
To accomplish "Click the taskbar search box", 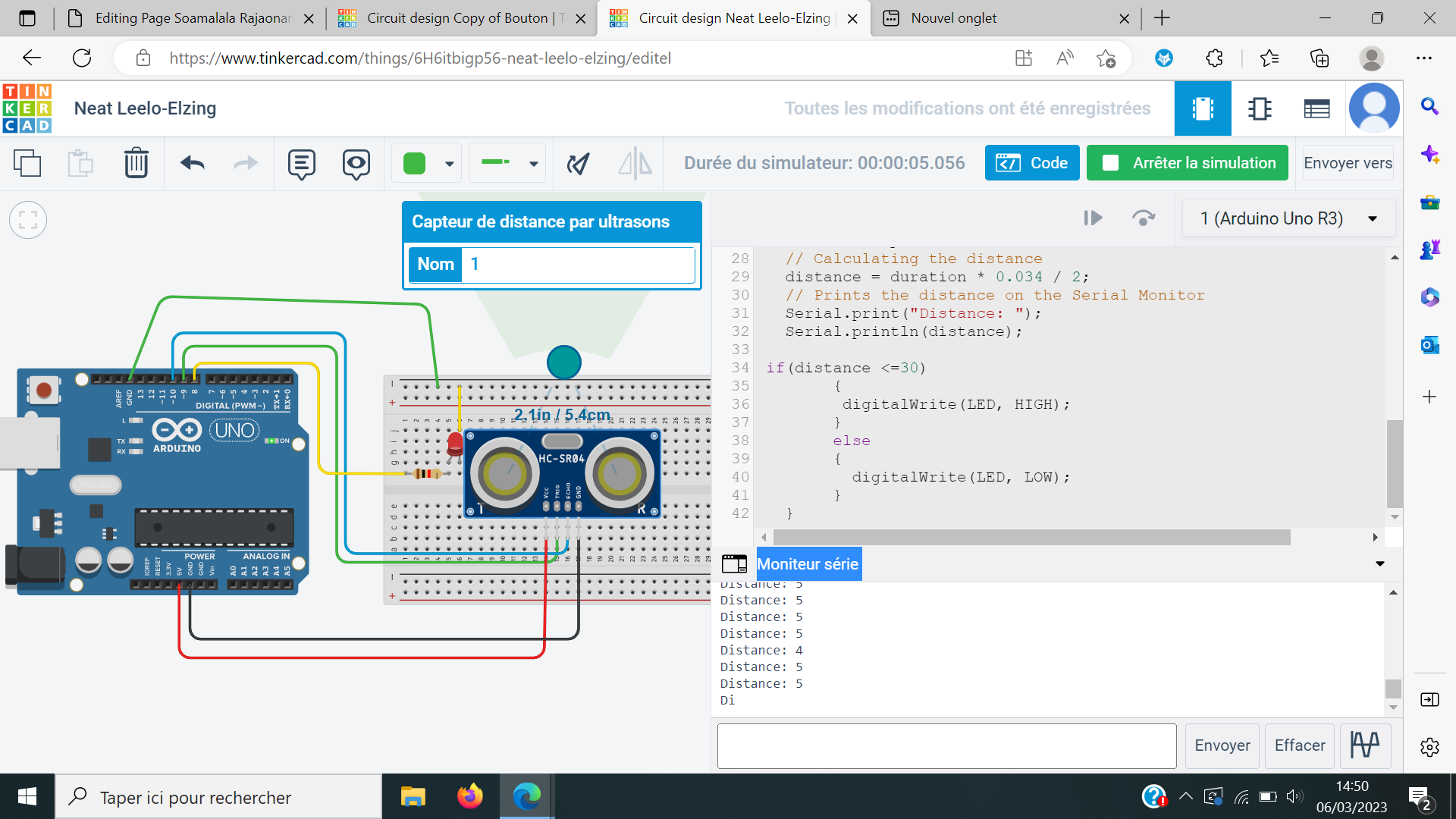I will [x=218, y=797].
